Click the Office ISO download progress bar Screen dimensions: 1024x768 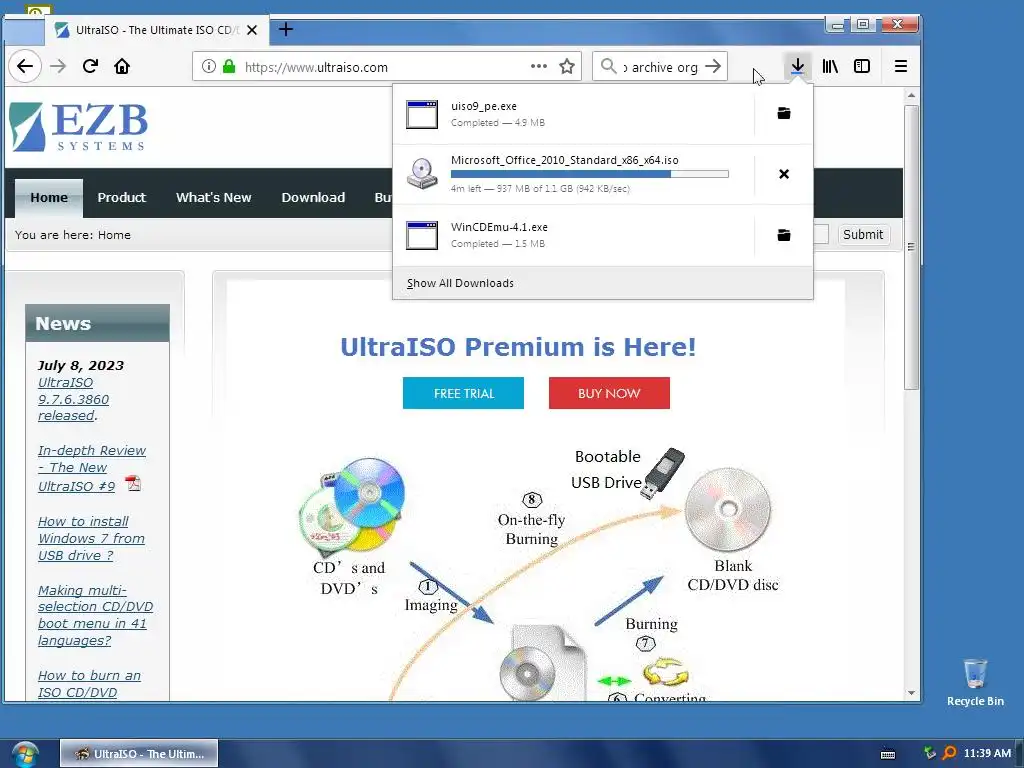(x=590, y=174)
